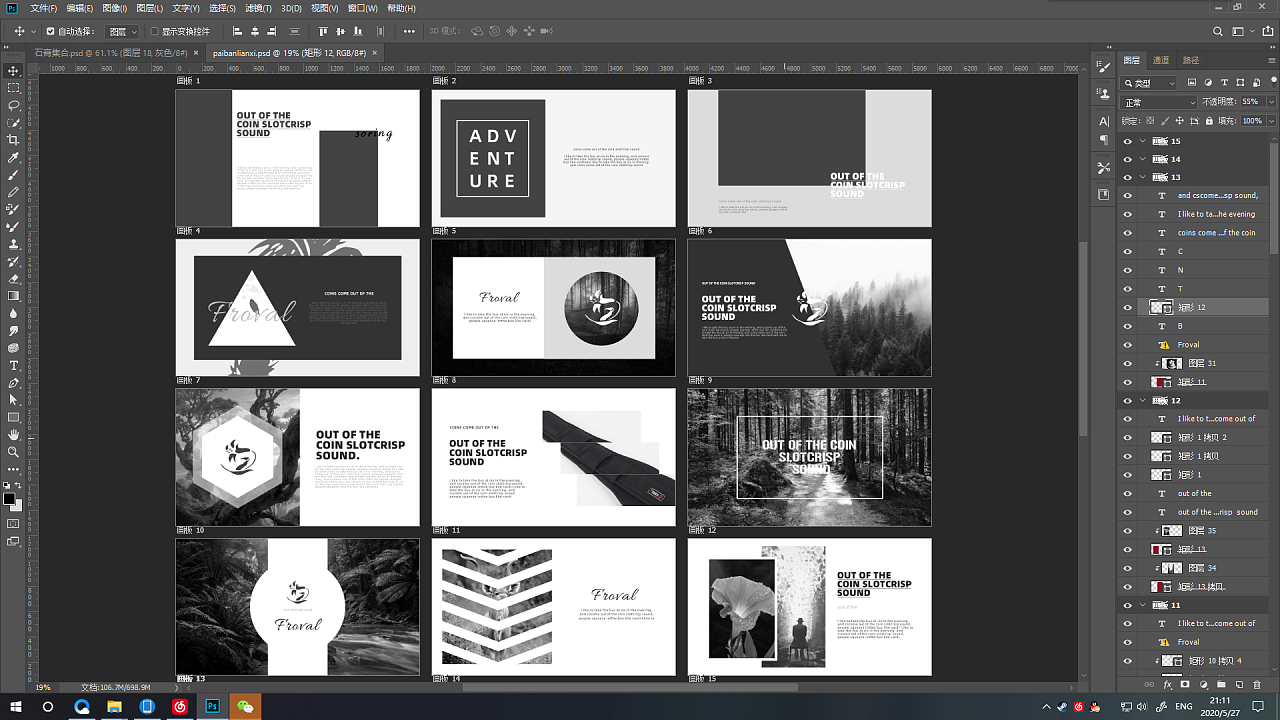This screenshot has height=720, width=1280.
Task: Collapse the 画板 13 artboard group
Action: pos(1143,177)
